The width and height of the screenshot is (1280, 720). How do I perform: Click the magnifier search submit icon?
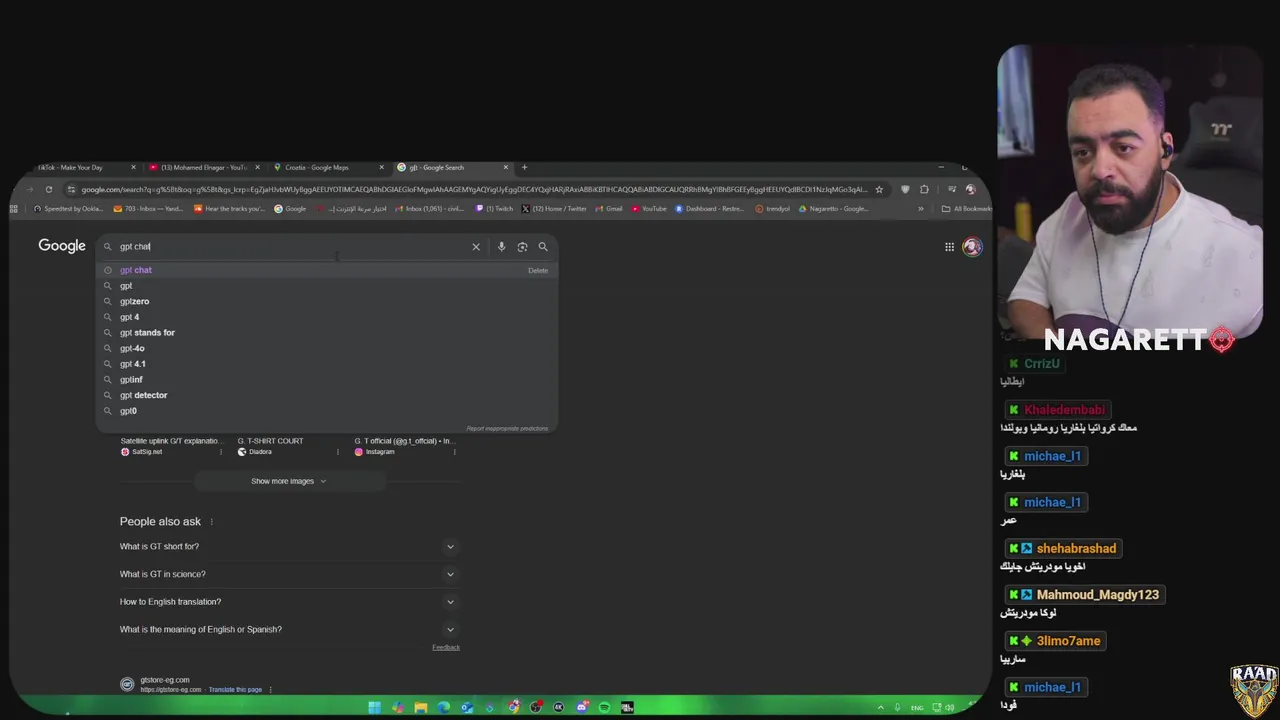click(x=543, y=247)
